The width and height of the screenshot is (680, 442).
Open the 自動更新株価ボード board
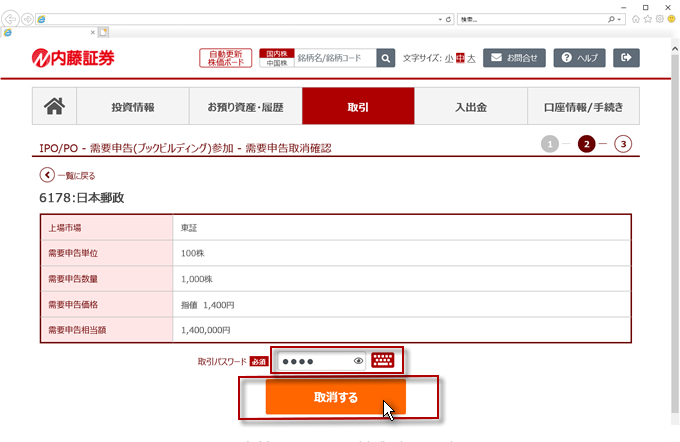click(226, 58)
